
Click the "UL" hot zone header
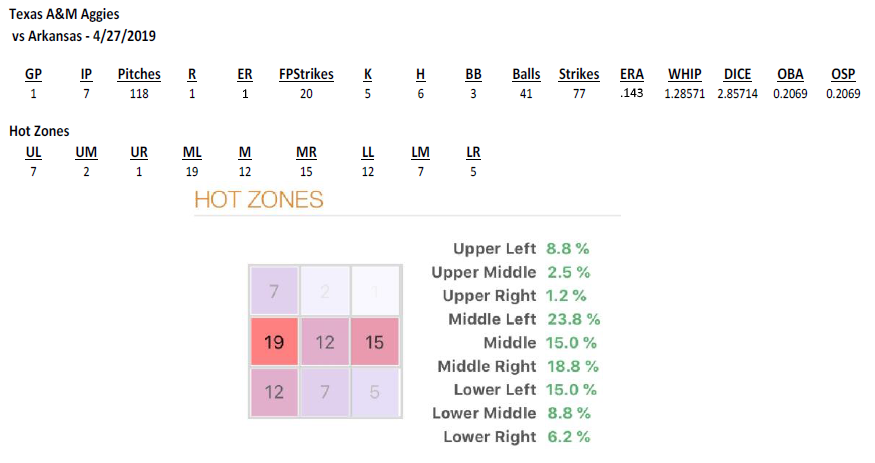pyautogui.click(x=34, y=152)
